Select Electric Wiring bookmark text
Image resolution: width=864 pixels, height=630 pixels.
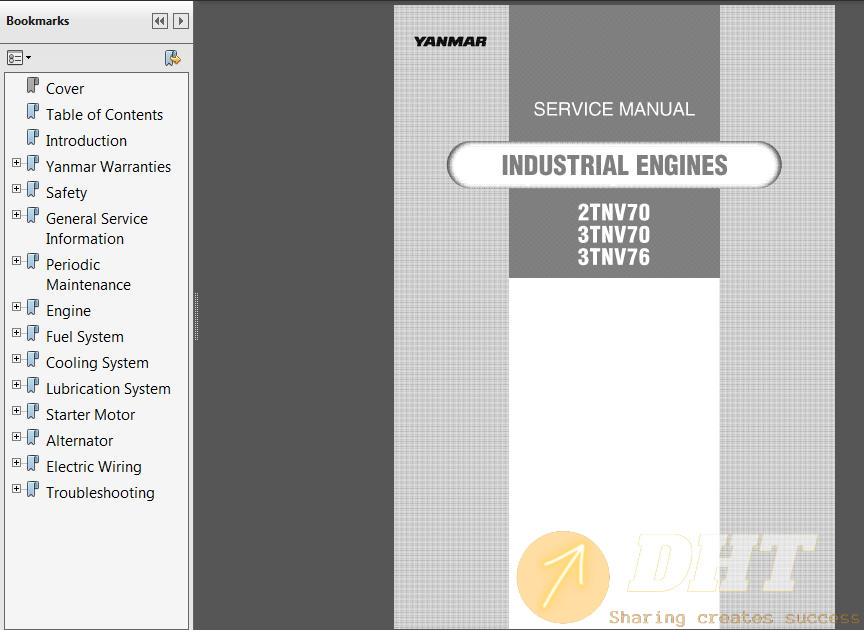pos(94,467)
